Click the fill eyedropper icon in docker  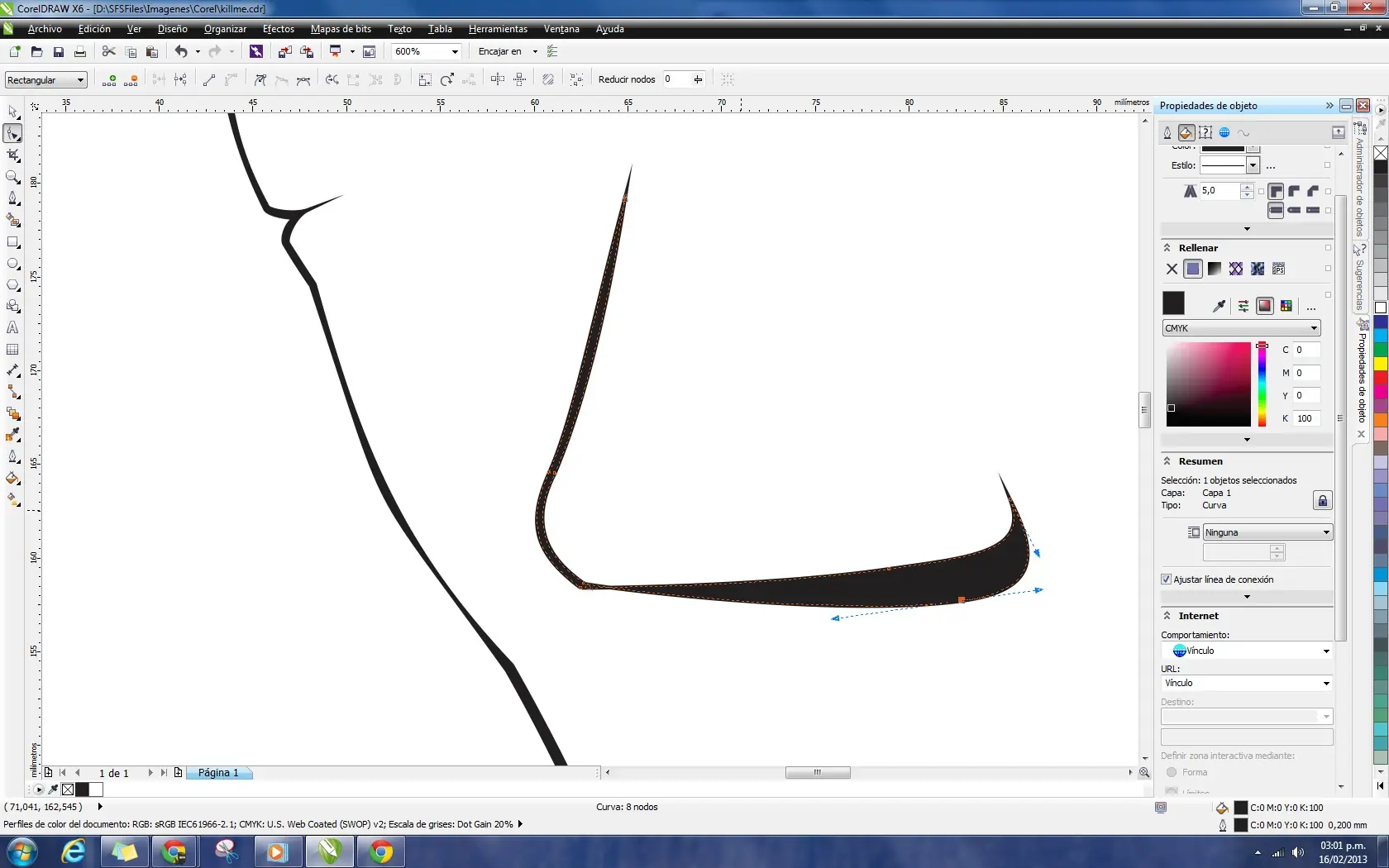tap(1220, 306)
